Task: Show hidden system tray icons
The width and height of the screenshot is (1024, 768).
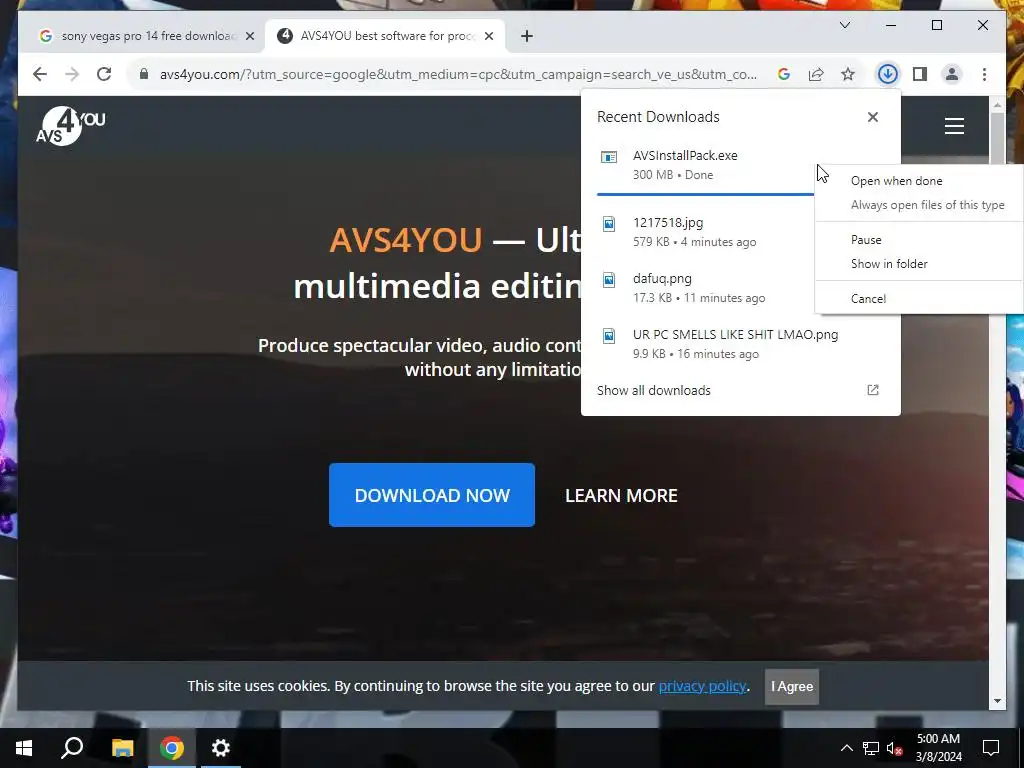Action: pos(846,748)
